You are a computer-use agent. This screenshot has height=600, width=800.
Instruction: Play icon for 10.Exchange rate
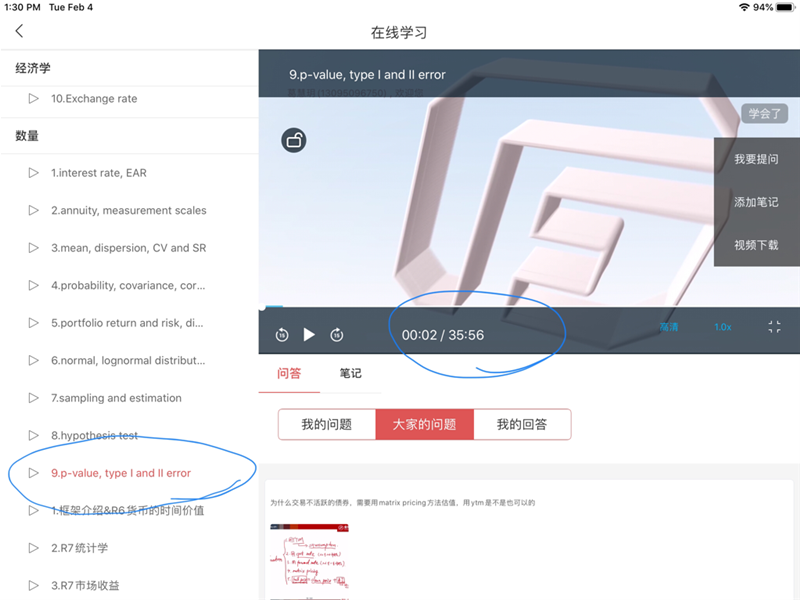34,98
